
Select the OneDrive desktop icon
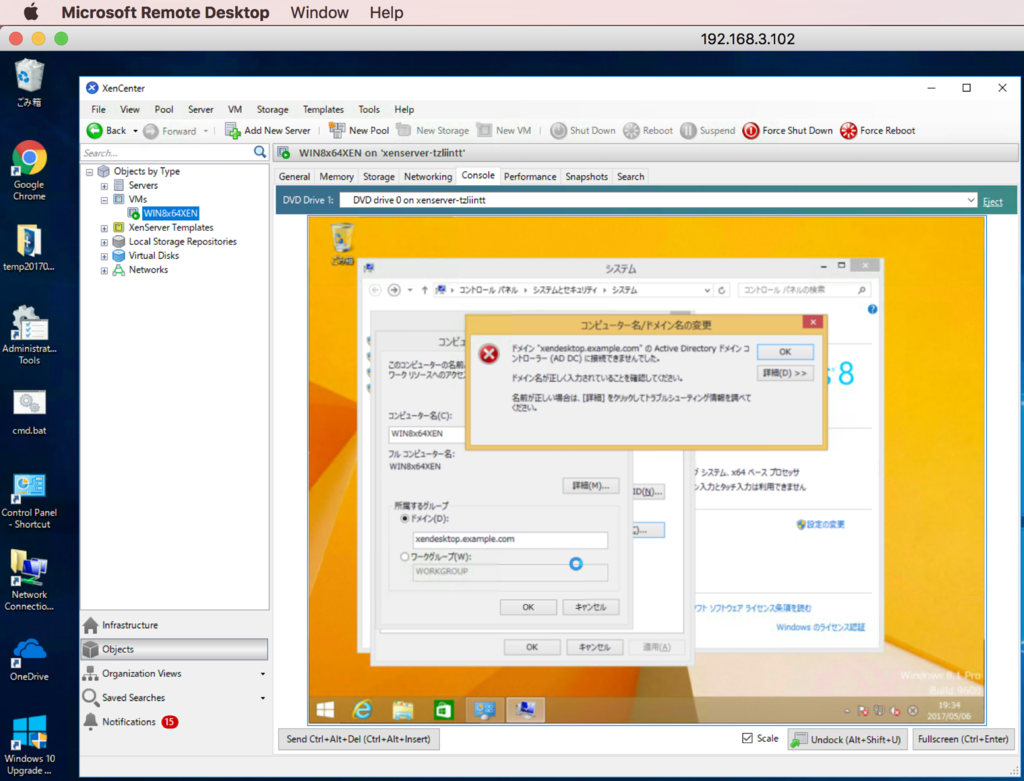click(x=29, y=660)
